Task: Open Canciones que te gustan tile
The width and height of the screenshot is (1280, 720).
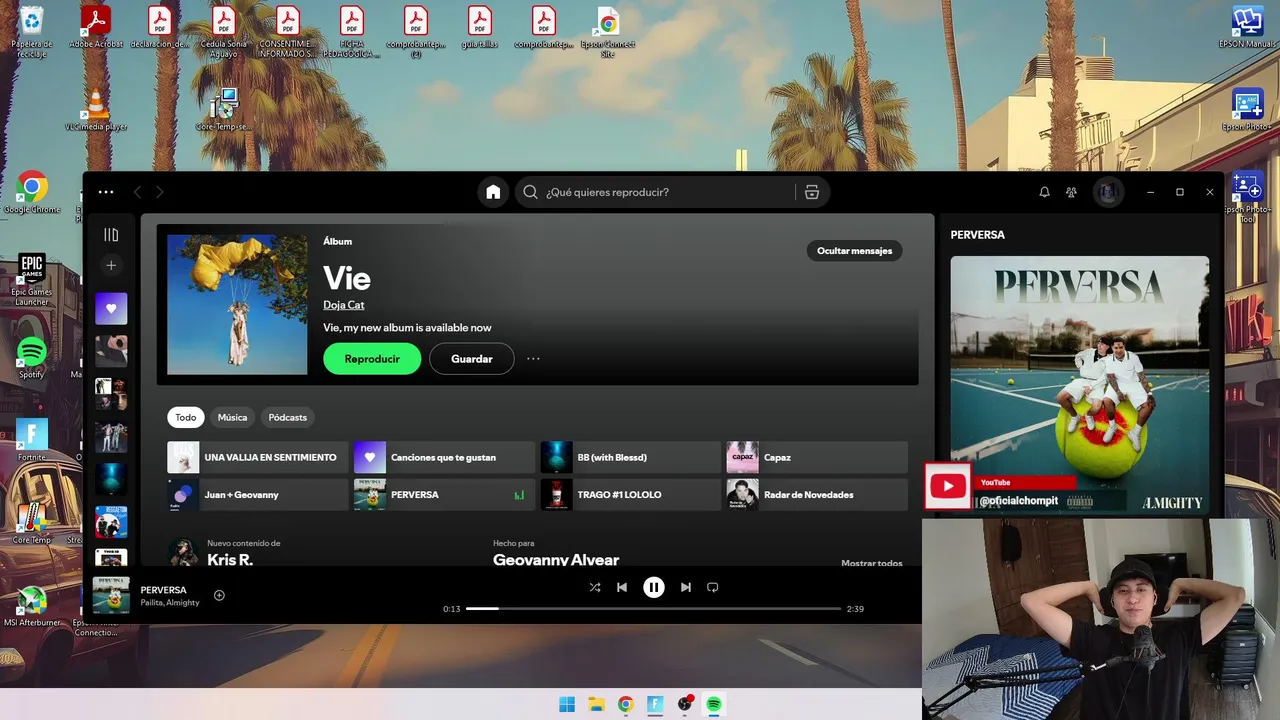Action: [444, 457]
